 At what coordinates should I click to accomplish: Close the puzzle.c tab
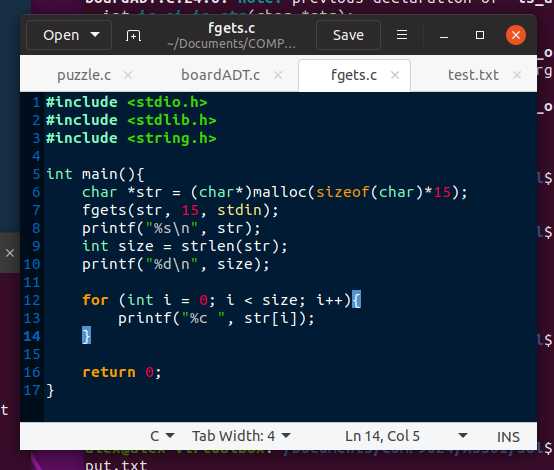coord(128,75)
